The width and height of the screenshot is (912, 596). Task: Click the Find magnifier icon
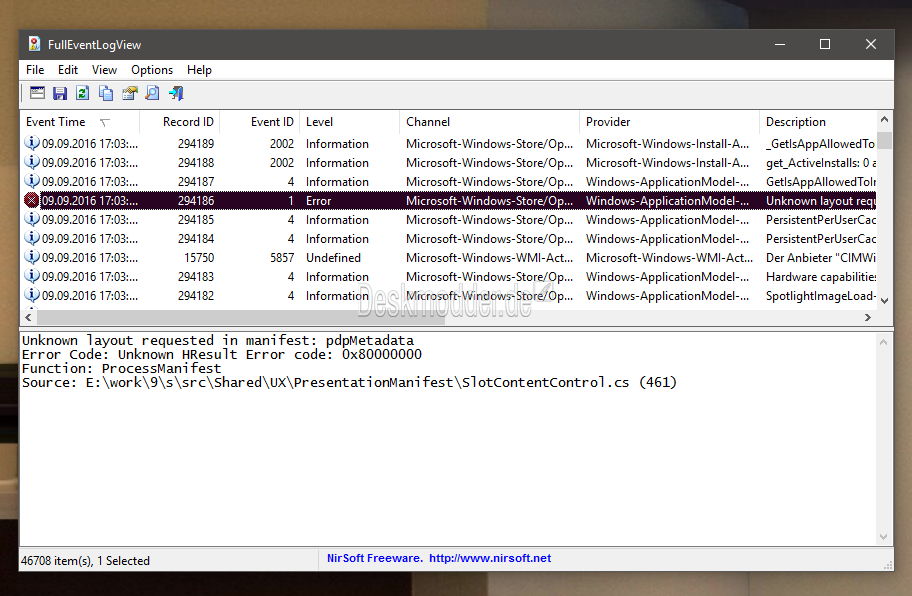tap(152, 93)
